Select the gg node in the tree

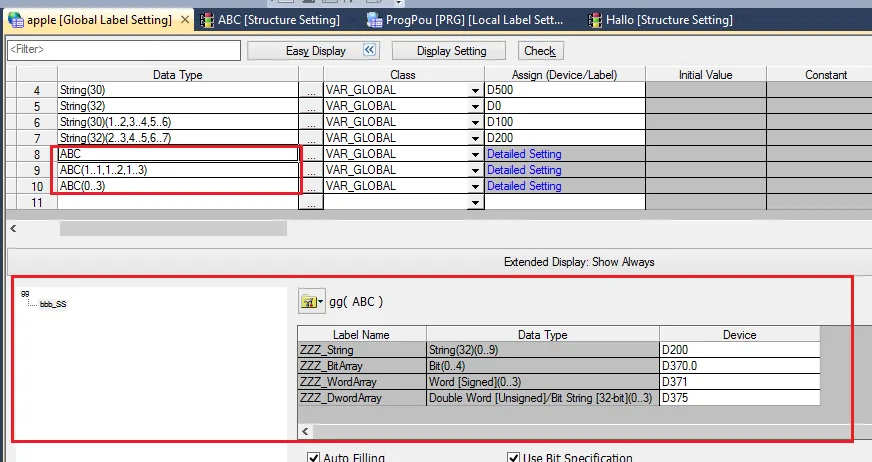25,293
